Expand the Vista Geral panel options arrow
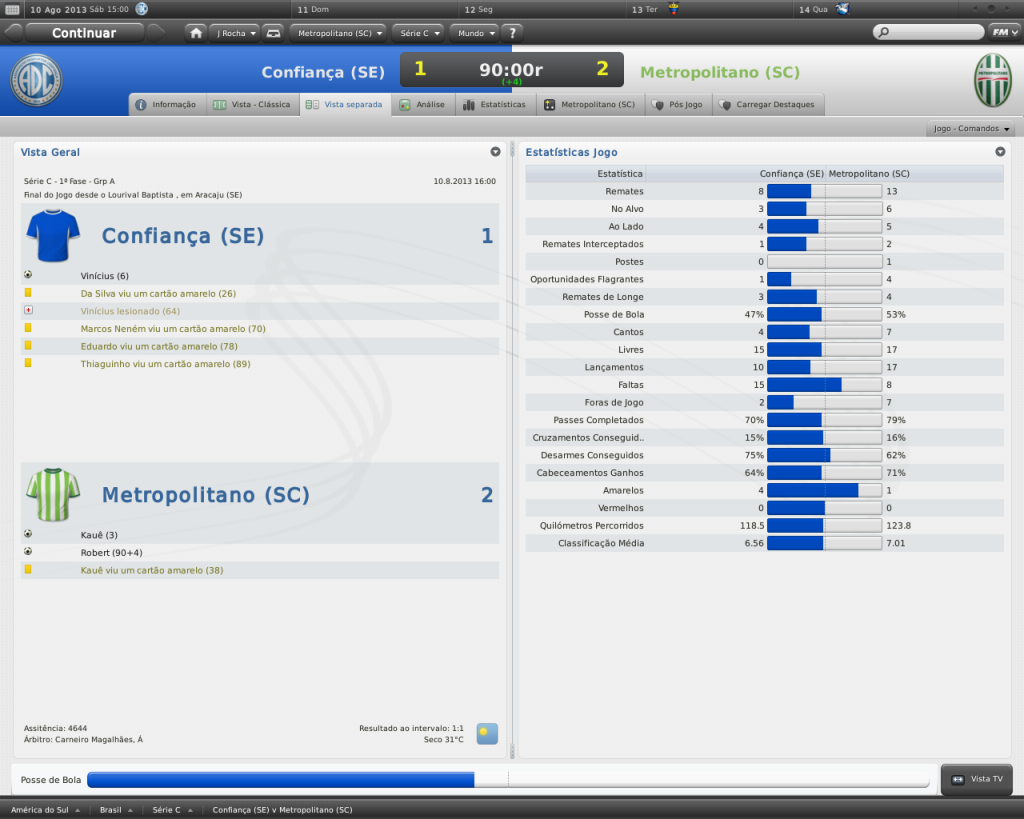This screenshot has width=1024, height=819. point(495,152)
